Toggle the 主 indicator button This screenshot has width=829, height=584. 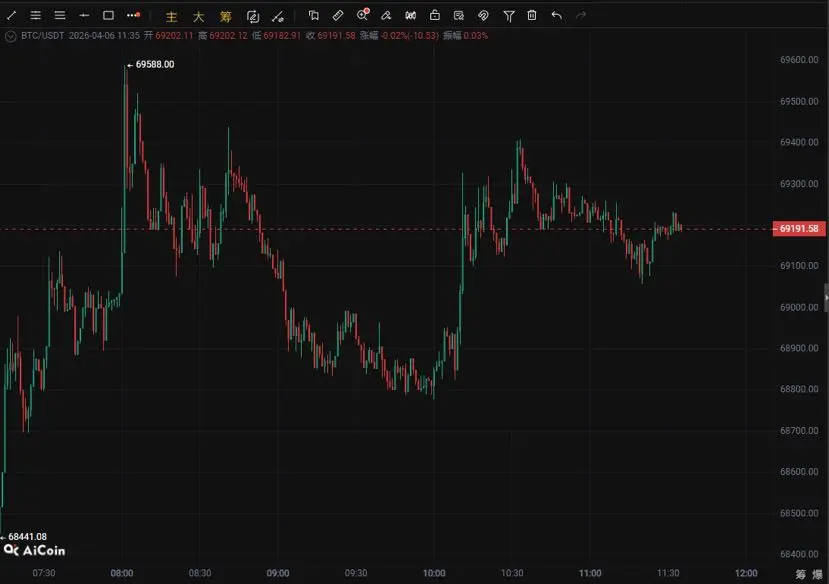tap(171, 17)
